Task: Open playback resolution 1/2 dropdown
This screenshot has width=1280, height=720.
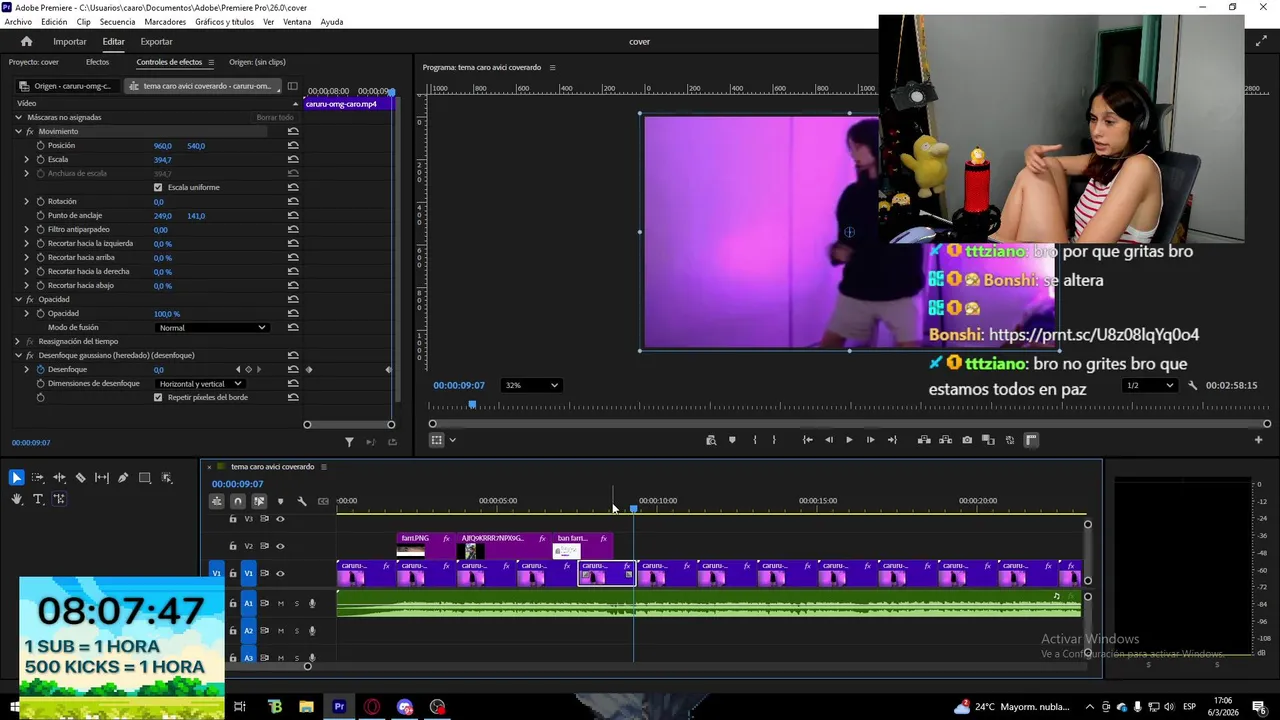Action: pyautogui.click(x=1150, y=385)
